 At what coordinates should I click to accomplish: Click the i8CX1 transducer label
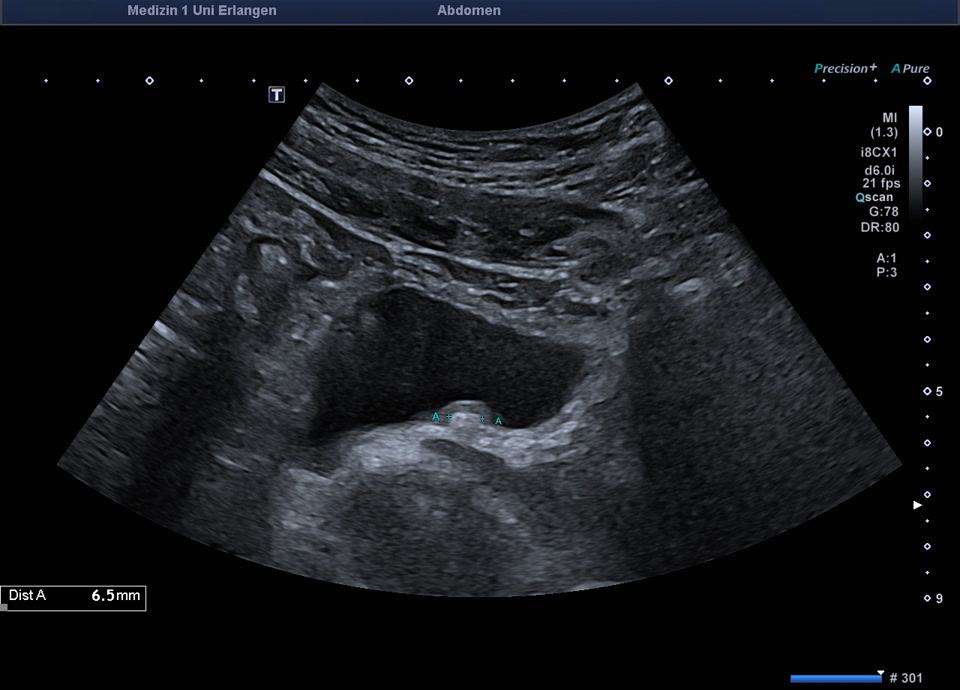coord(880,153)
